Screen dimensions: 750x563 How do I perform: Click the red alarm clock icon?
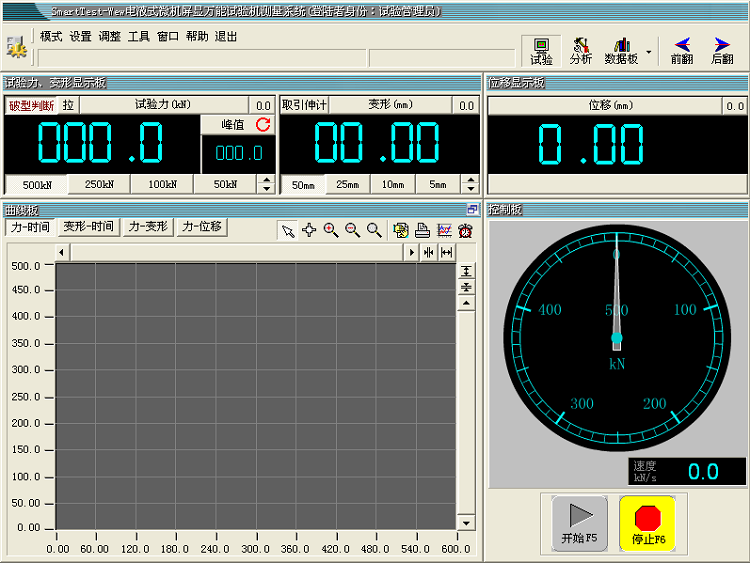point(465,231)
